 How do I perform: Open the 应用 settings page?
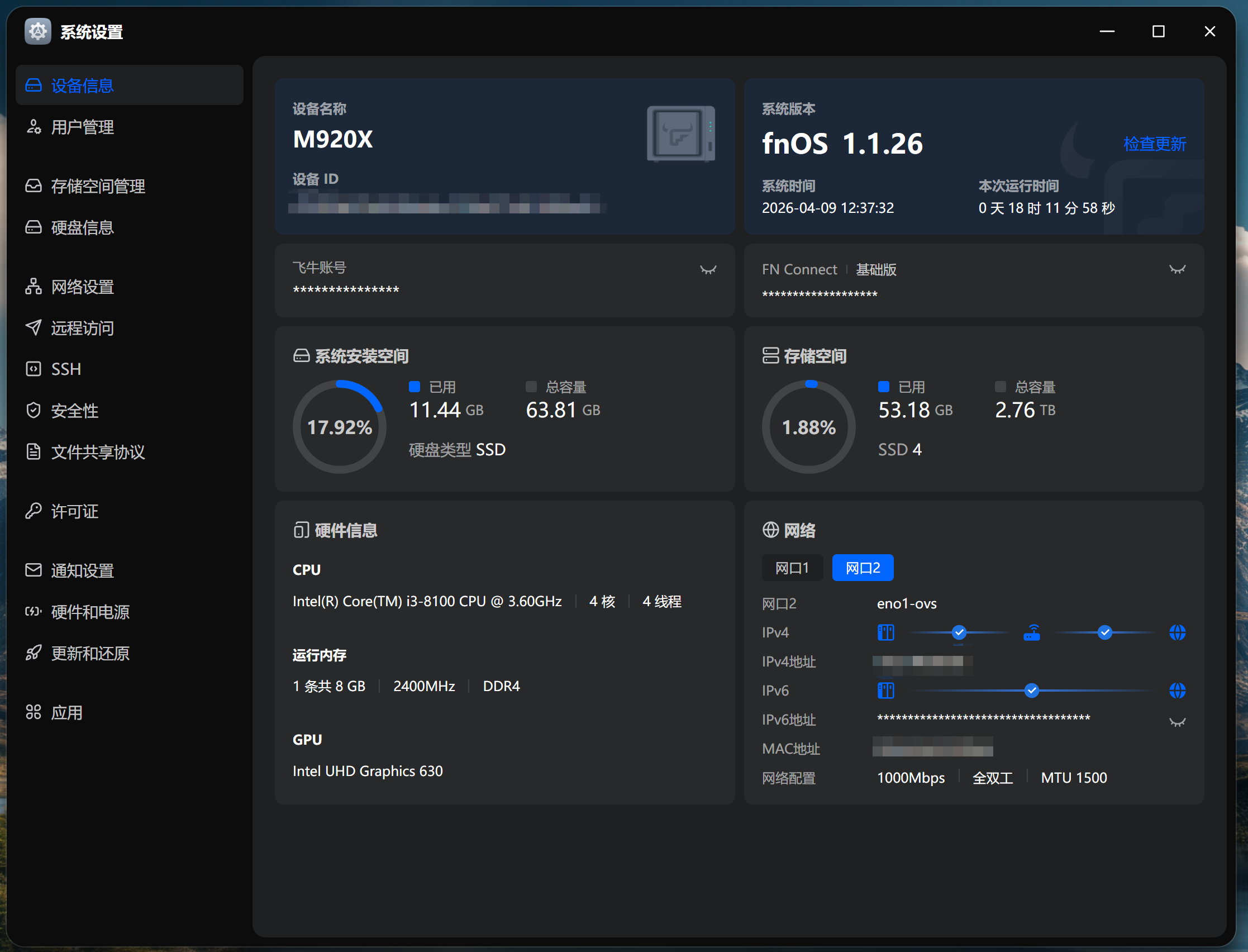tap(67, 712)
